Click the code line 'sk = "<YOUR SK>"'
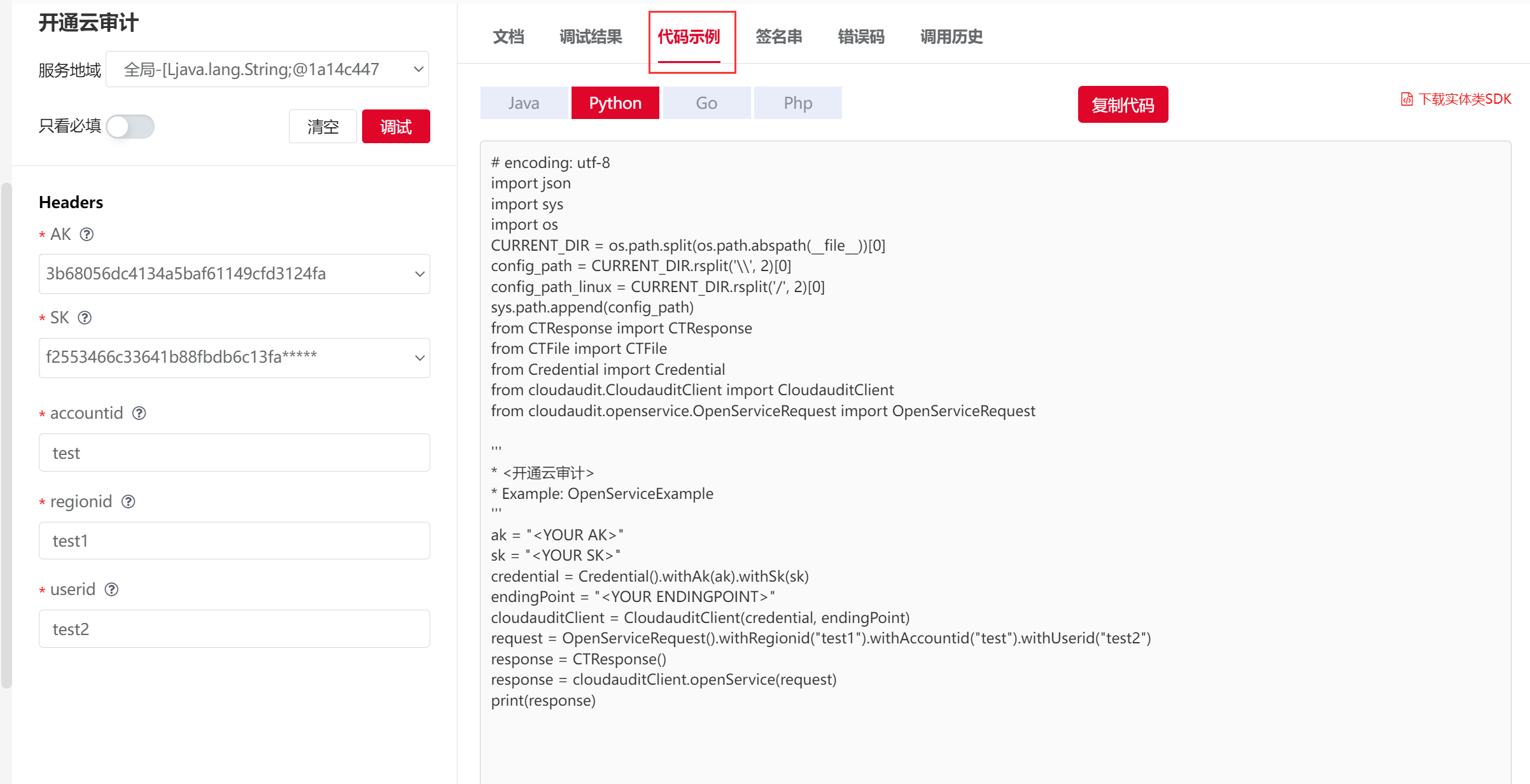1530x784 pixels. pos(556,556)
